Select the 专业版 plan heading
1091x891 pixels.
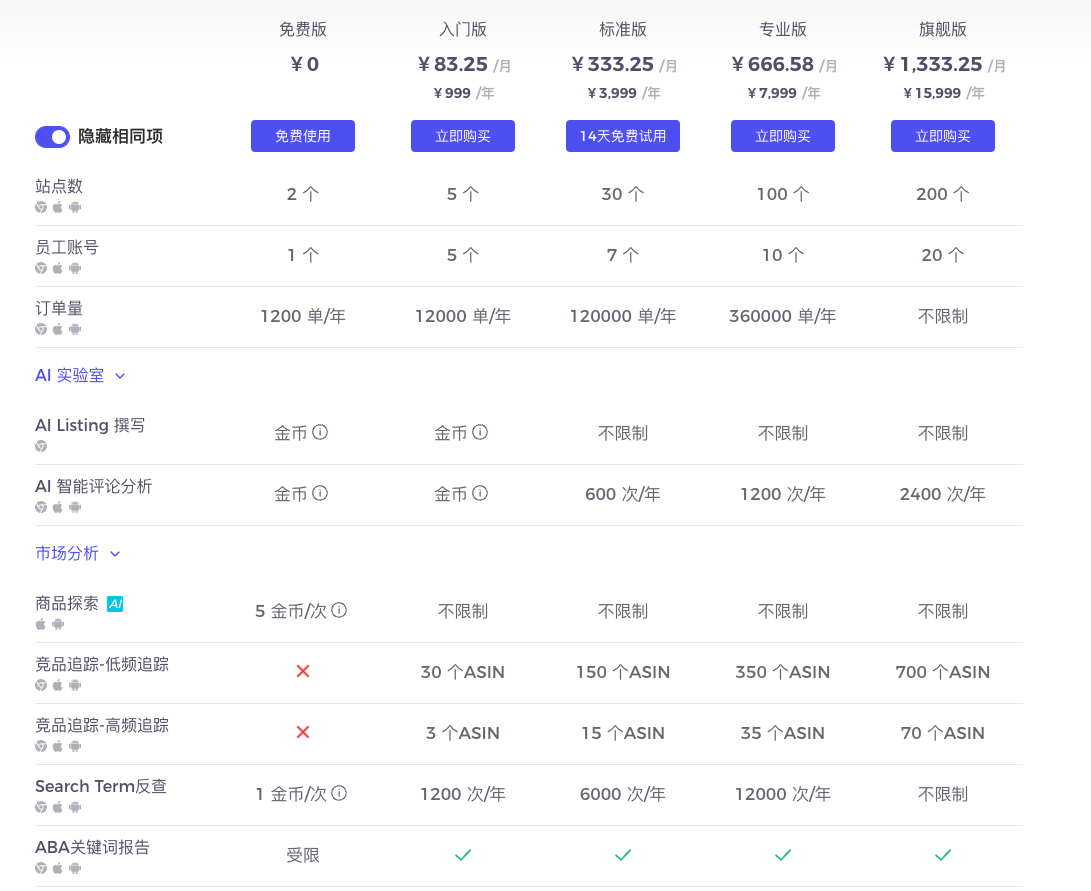pyautogui.click(x=783, y=29)
